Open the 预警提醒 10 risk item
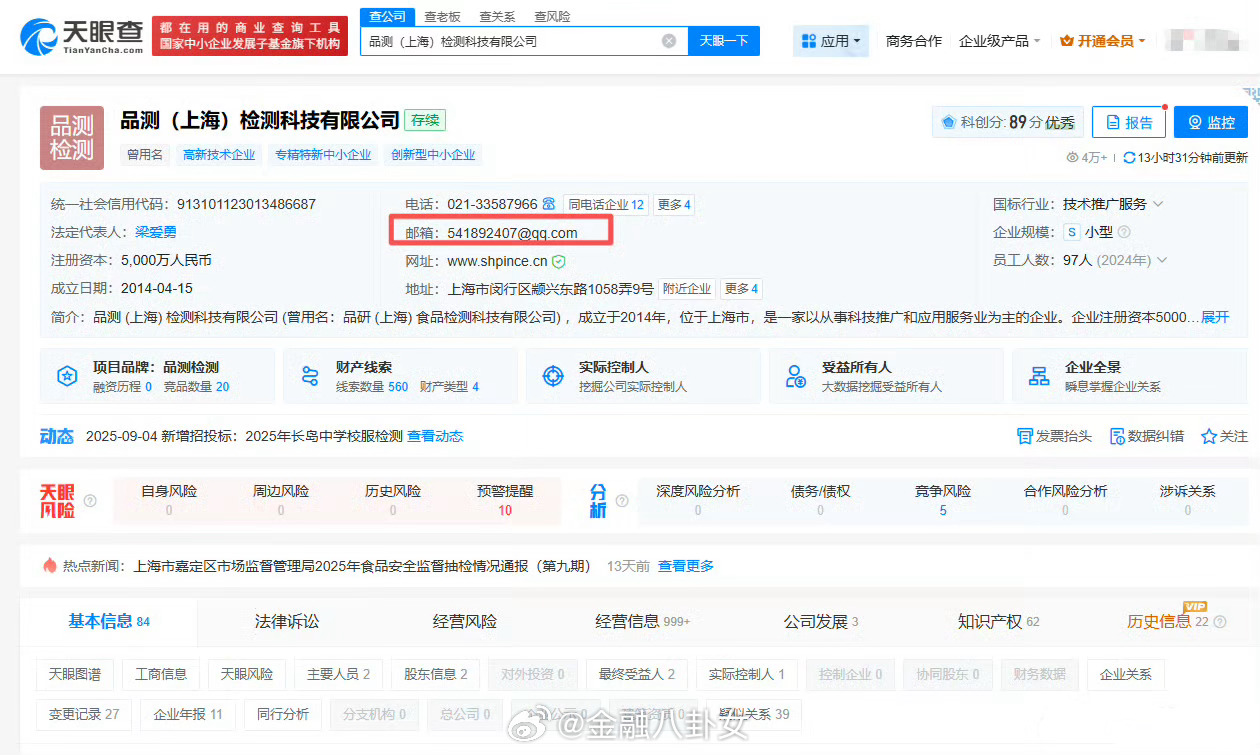The width and height of the screenshot is (1260, 755). pyautogui.click(x=505, y=500)
